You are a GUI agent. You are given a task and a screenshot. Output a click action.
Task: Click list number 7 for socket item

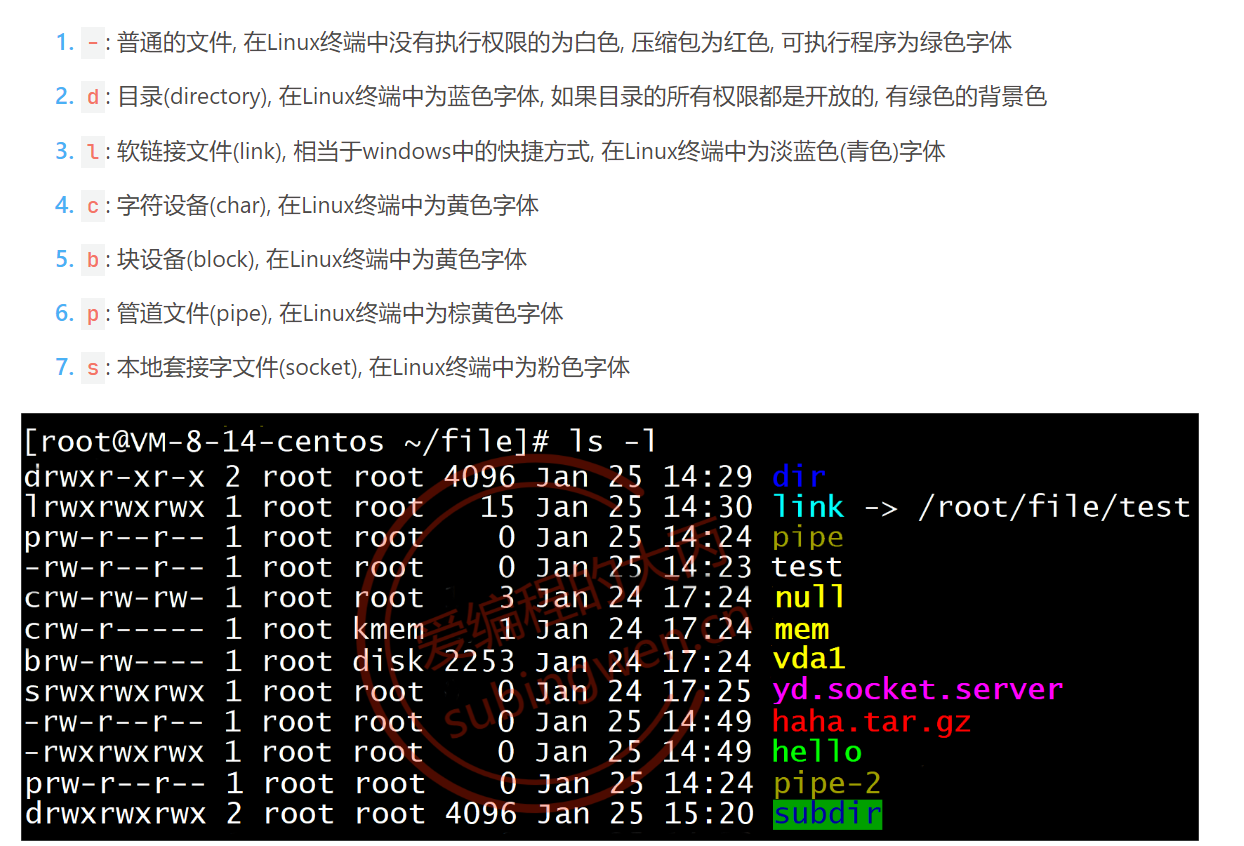pyautogui.click(x=64, y=367)
